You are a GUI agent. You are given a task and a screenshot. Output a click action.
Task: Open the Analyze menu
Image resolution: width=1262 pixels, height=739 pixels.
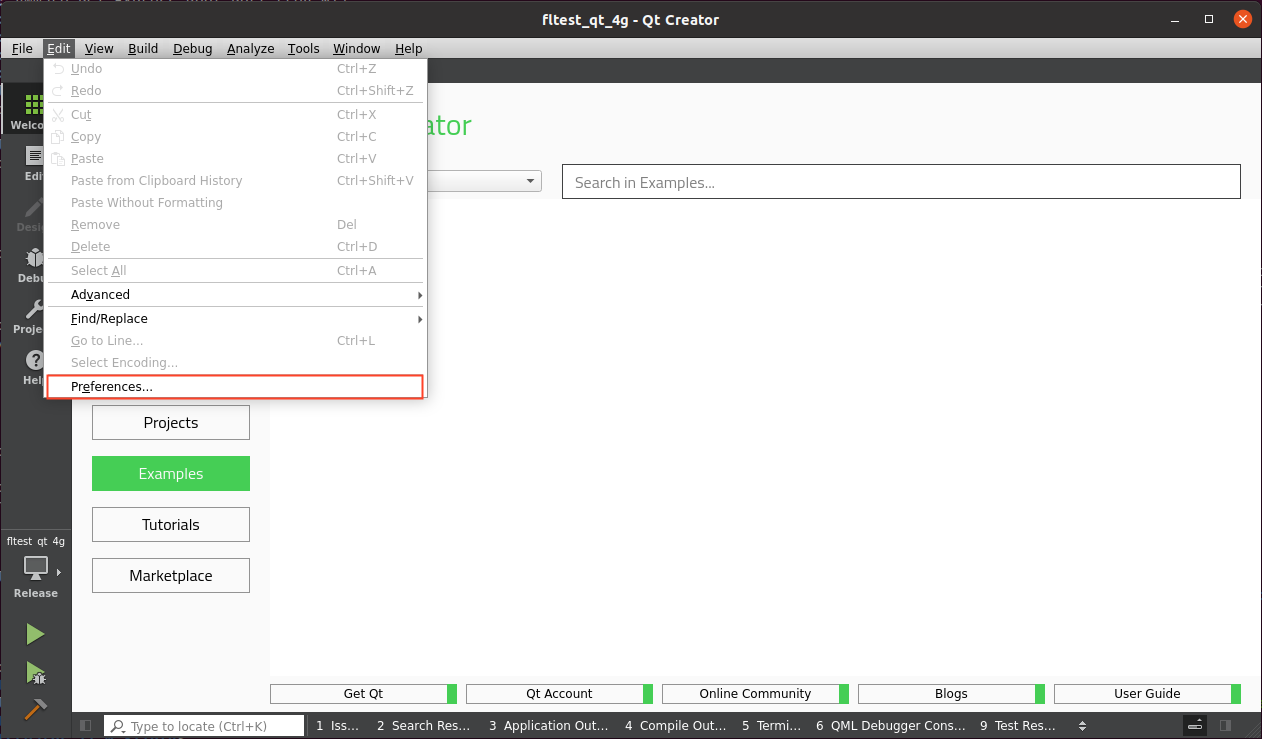(x=250, y=48)
